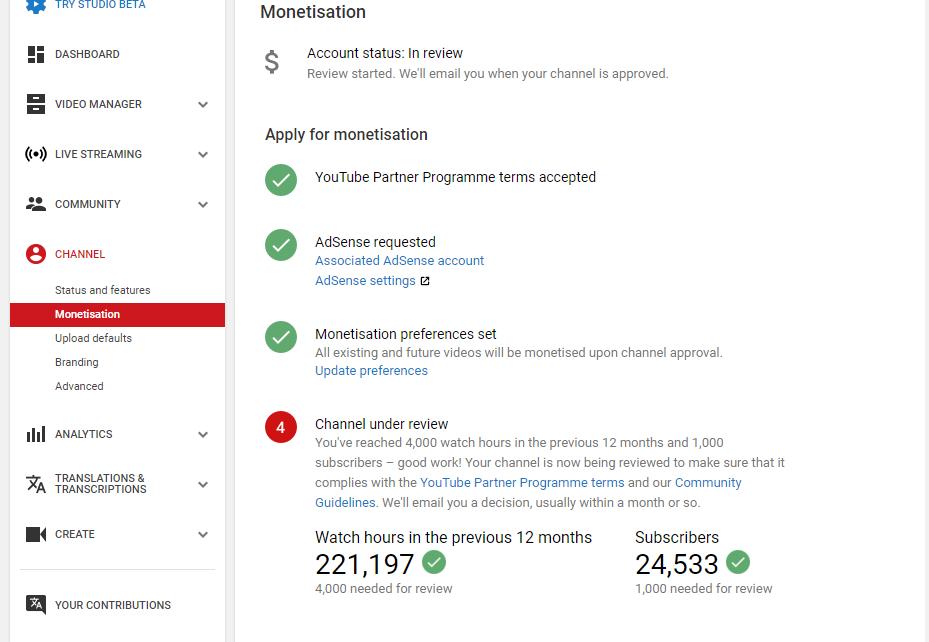Click the green check beside Monetisation preferences set
The image size is (929, 642).
(281, 337)
